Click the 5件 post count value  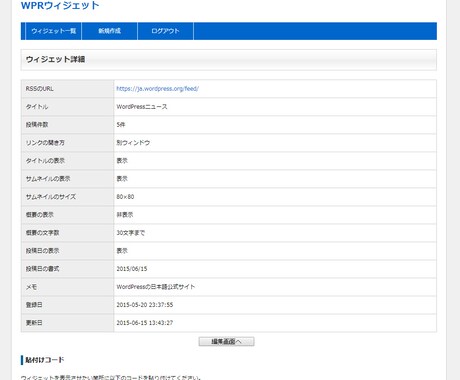coord(121,125)
